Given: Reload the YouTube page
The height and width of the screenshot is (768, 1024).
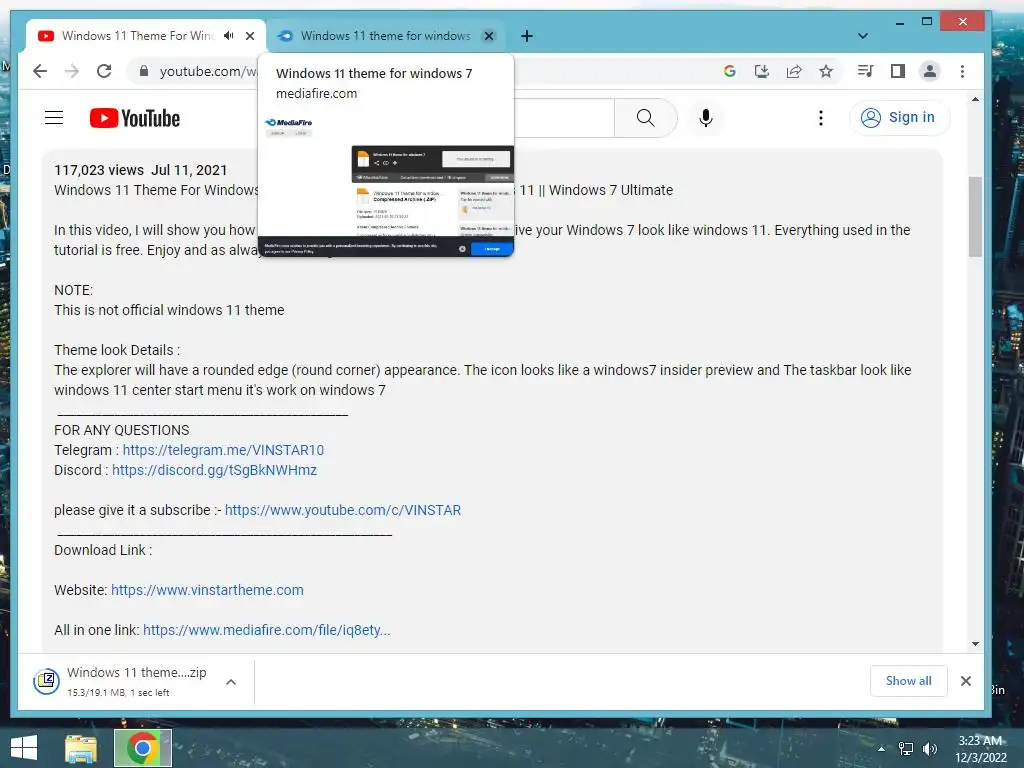Looking at the screenshot, I should [x=104, y=71].
